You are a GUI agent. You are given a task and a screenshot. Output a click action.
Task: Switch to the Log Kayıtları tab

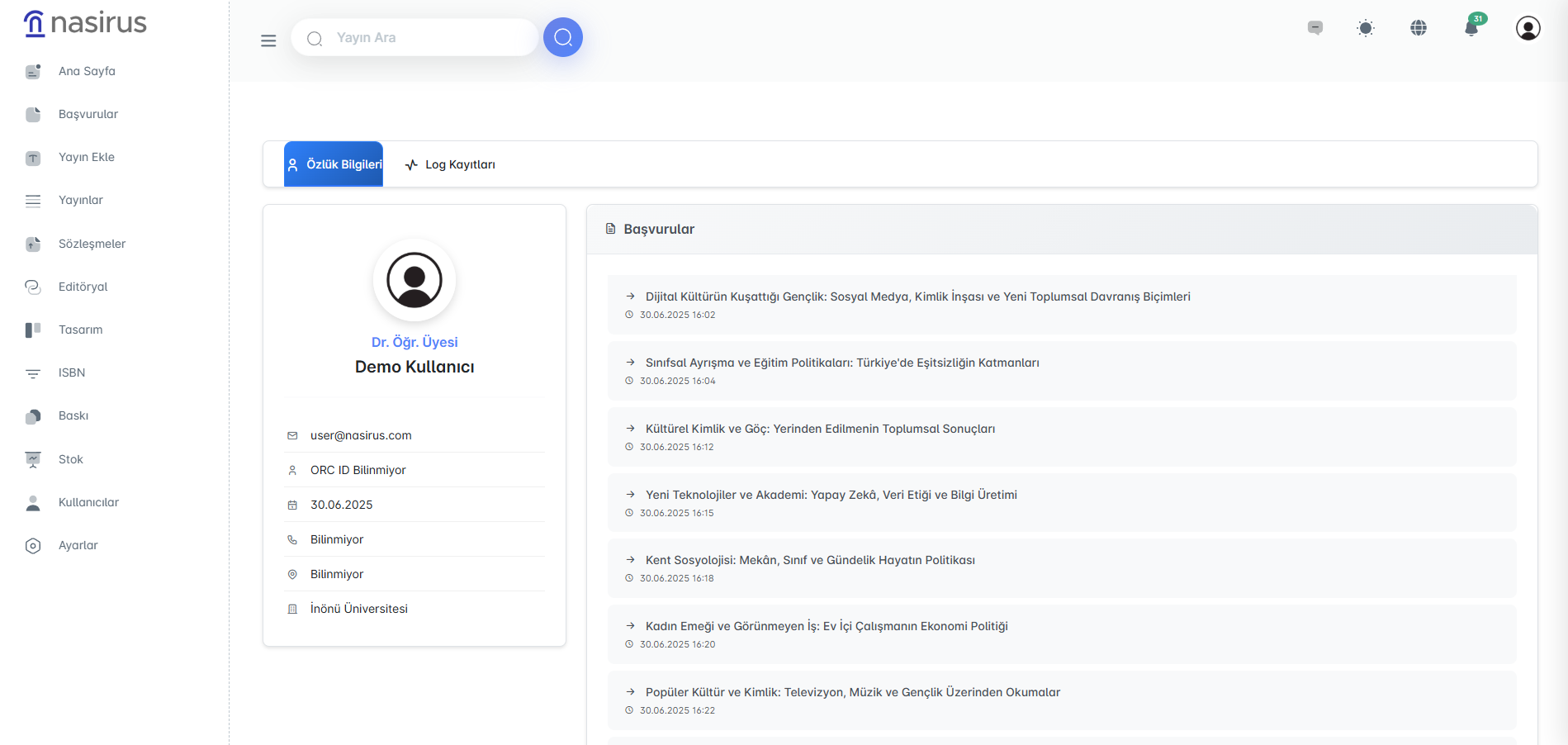pos(451,164)
